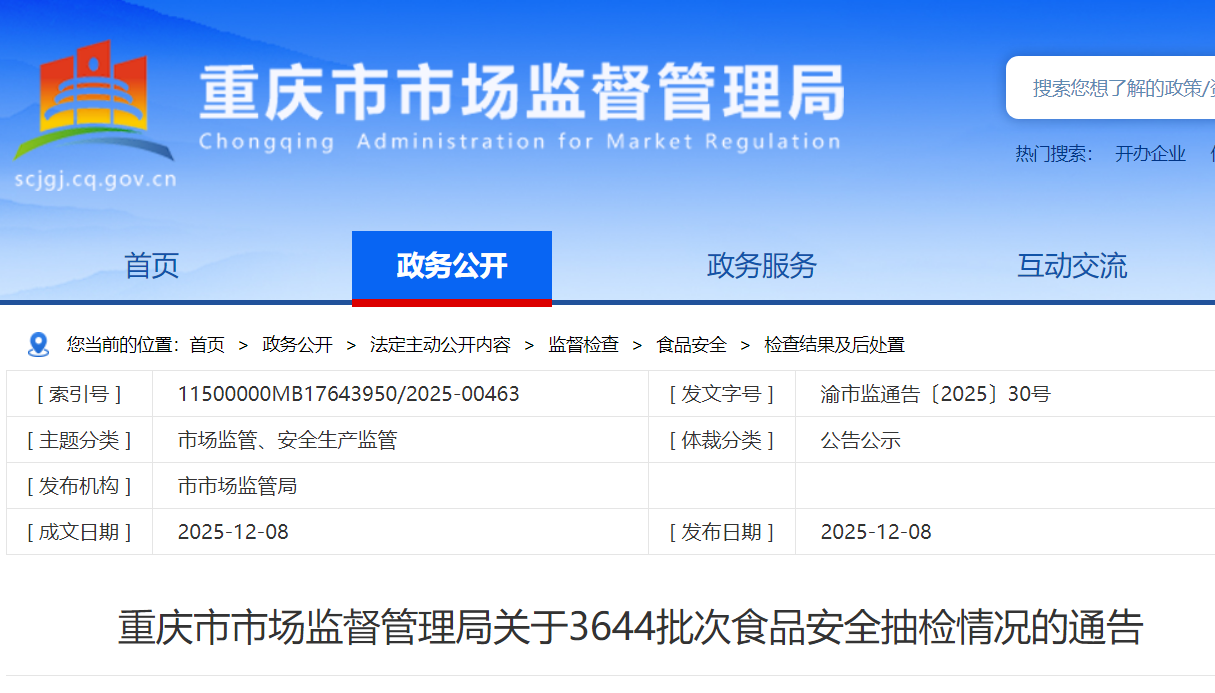Open the 检查结果及后处置 breadcrumb link
Viewport: 1215px width, 693px height.
point(834,345)
